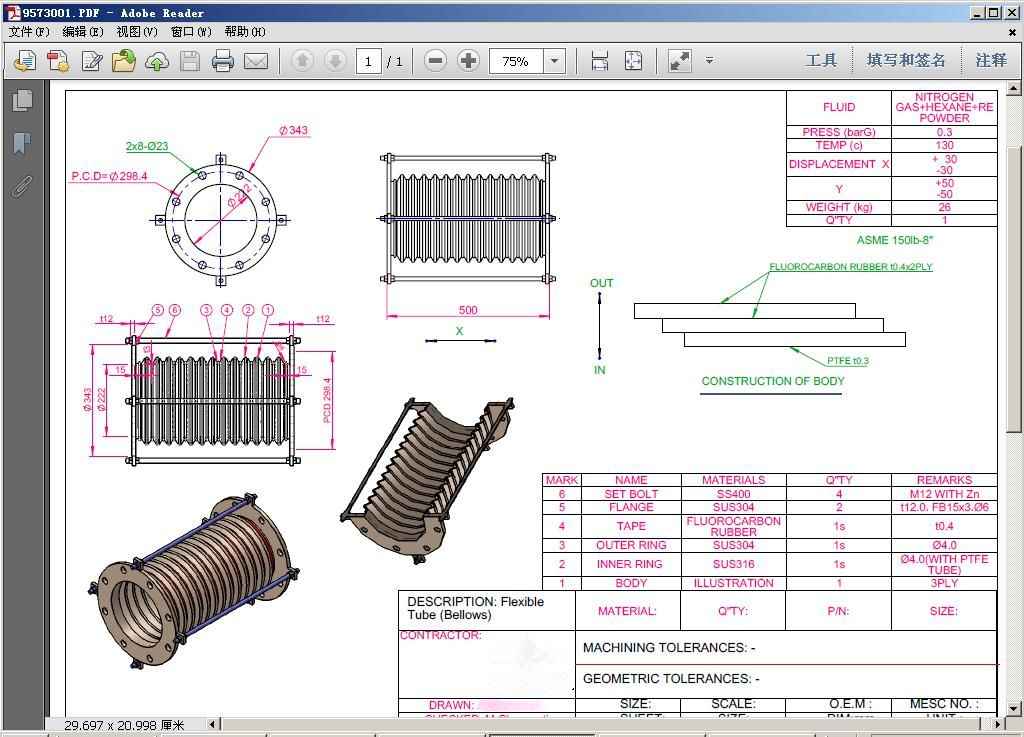This screenshot has width=1024, height=737.
Task: Click the 'Ø343' diameter label at top
Action: (x=293, y=131)
